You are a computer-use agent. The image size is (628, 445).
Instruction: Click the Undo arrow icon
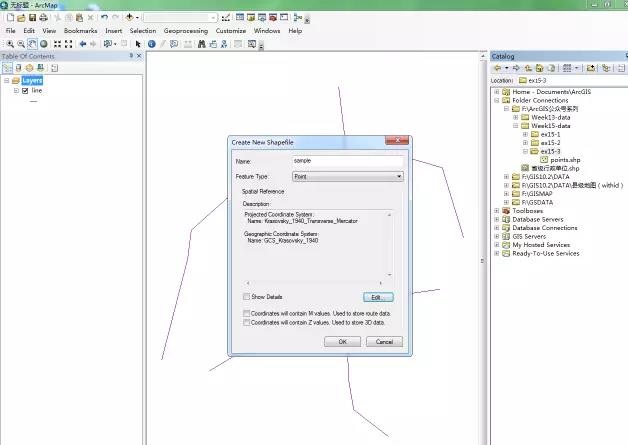click(x=105, y=17)
